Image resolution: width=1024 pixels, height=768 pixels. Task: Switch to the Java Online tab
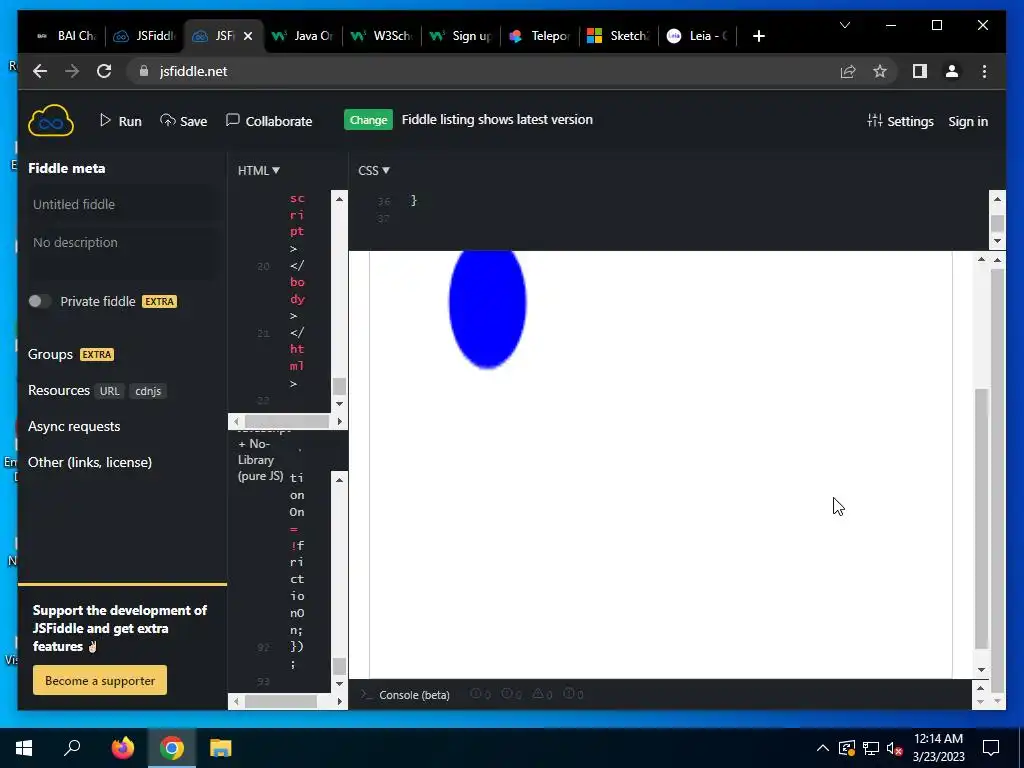coord(304,36)
